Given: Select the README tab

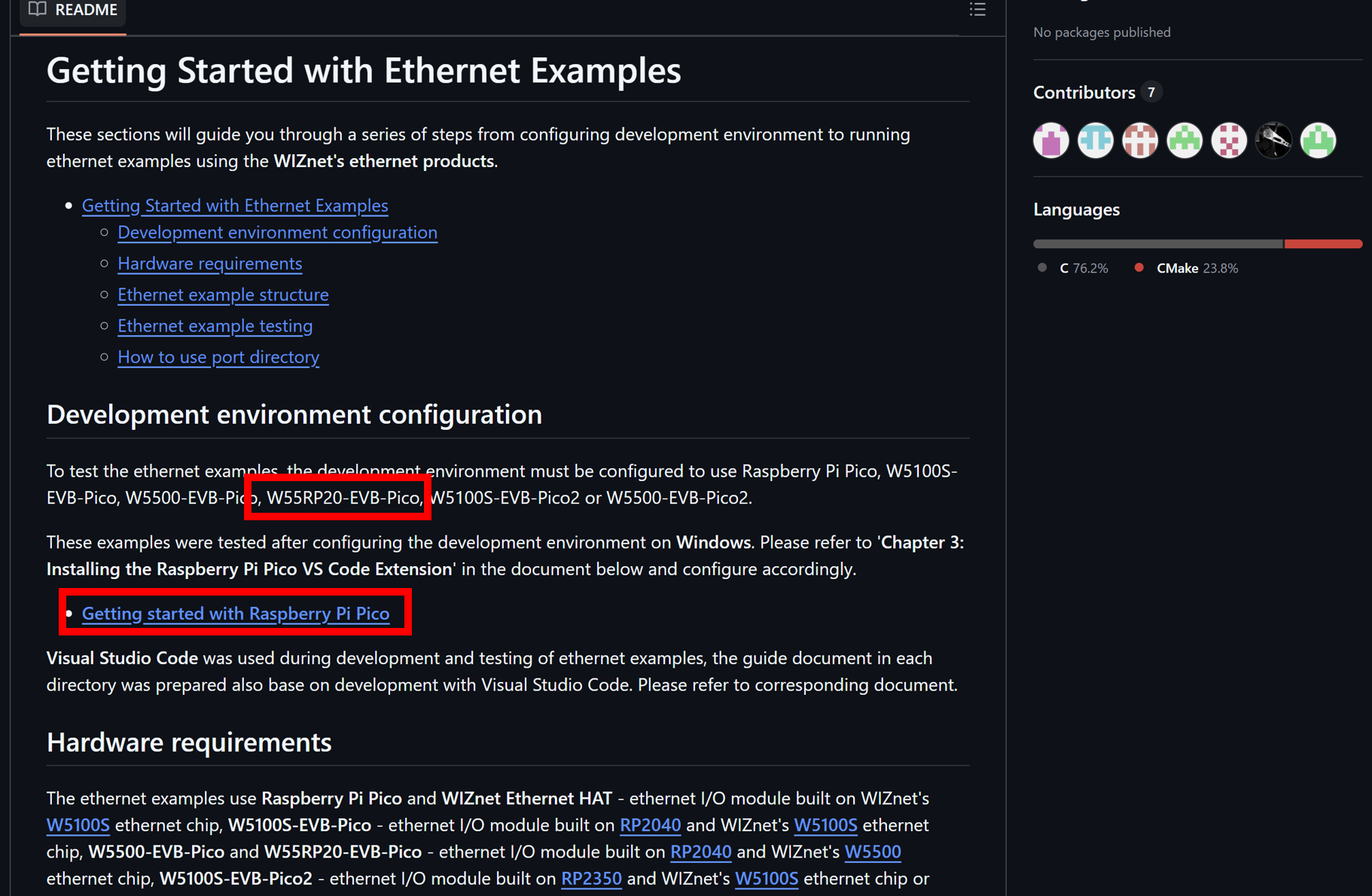Looking at the screenshot, I should (x=73, y=11).
